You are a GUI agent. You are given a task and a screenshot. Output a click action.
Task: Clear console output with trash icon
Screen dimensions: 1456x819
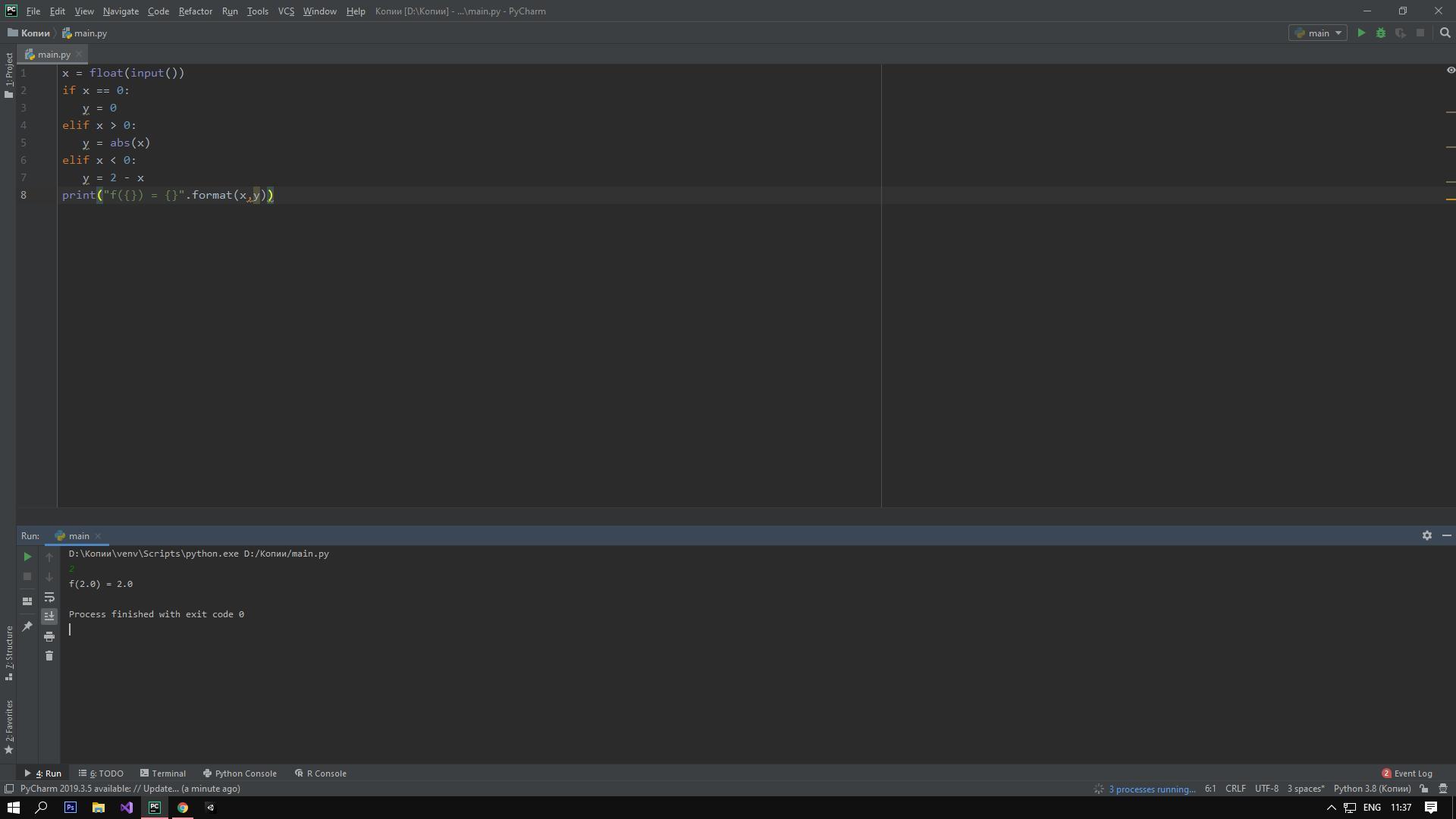point(49,656)
